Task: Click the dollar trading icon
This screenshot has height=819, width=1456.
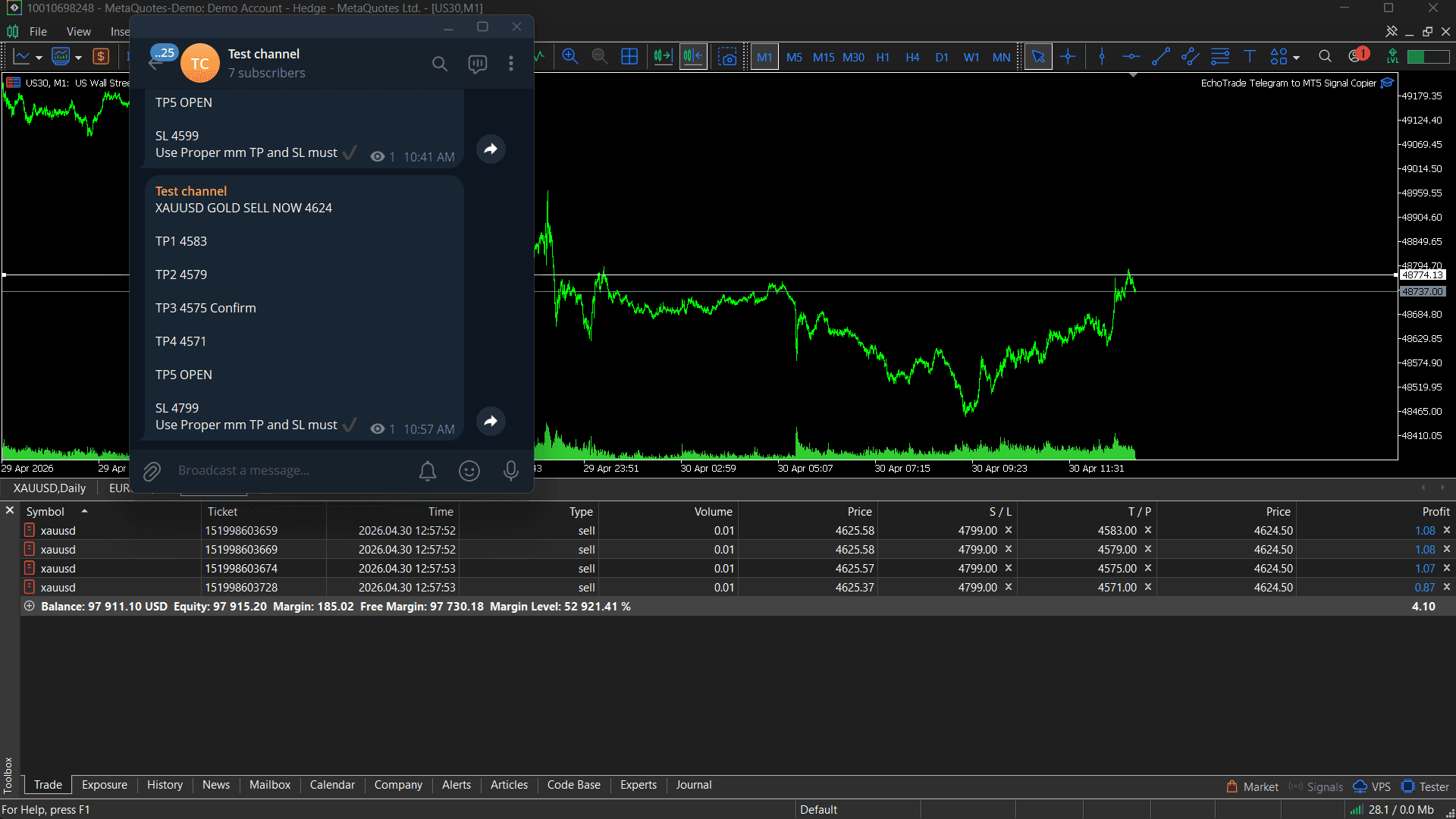Action: click(101, 57)
